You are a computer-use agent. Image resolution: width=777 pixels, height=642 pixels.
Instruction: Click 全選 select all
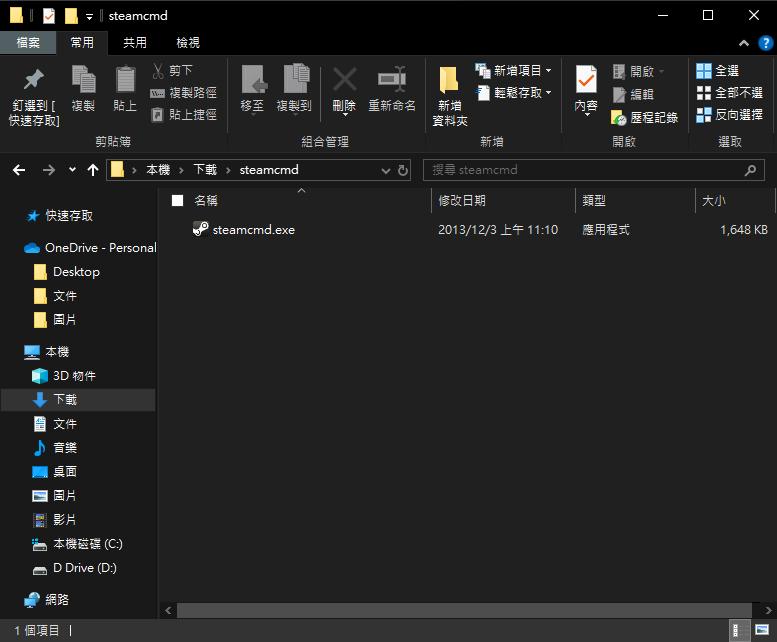pos(717,71)
